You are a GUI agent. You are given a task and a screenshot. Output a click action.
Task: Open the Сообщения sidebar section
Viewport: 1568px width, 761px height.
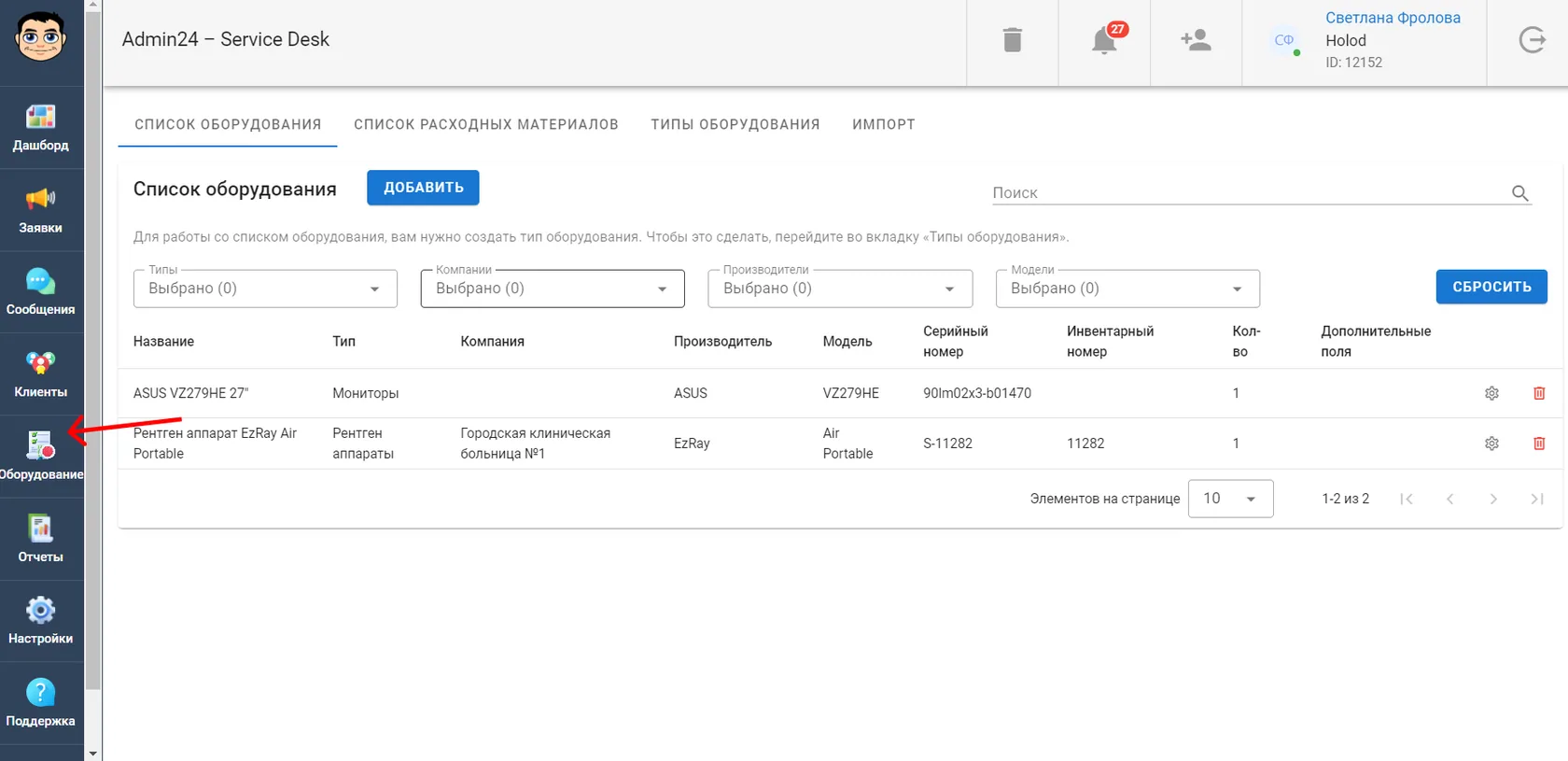41,292
